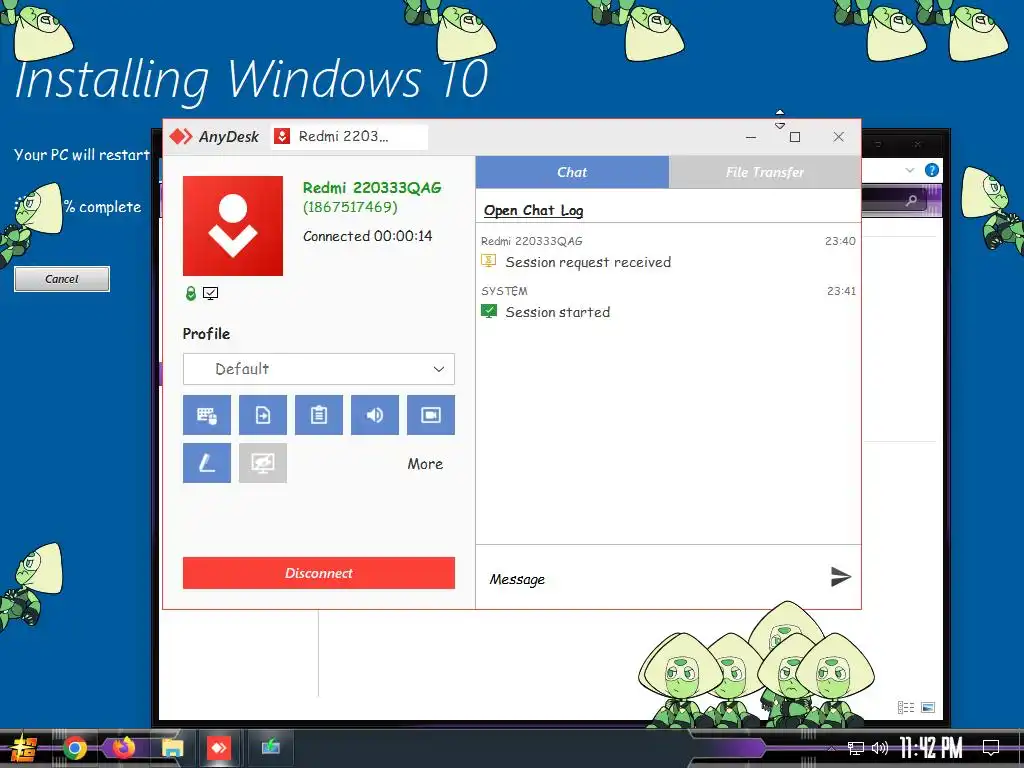This screenshot has height=768, width=1024.
Task: Click the SYSTEM sender label
Action: tap(504, 291)
